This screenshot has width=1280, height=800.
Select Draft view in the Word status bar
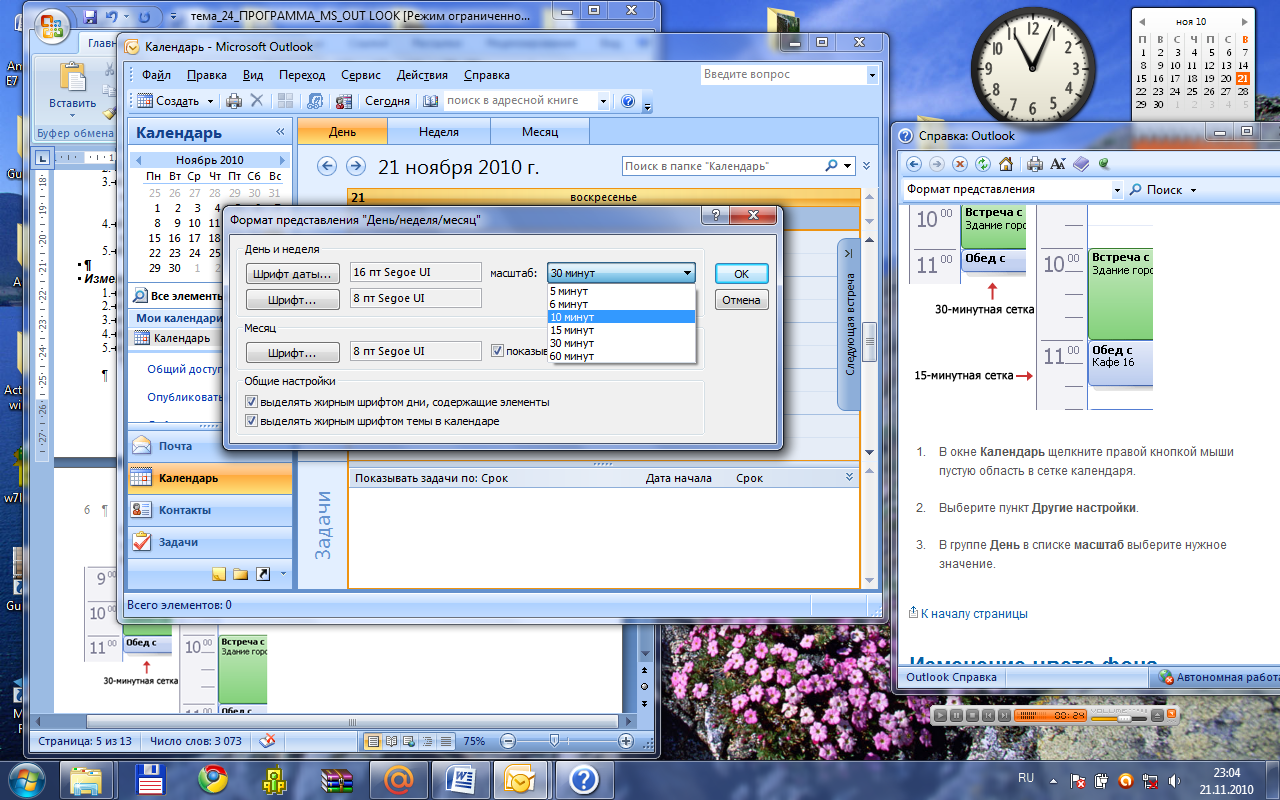click(445, 741)
